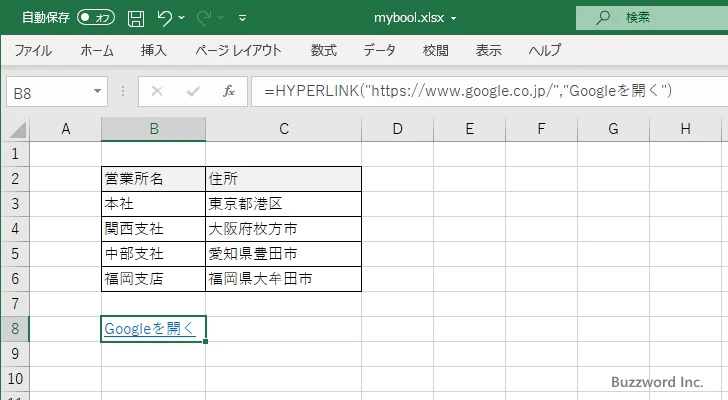Click the Googleを開く hyperlink in B8

(x=149, y=329)
